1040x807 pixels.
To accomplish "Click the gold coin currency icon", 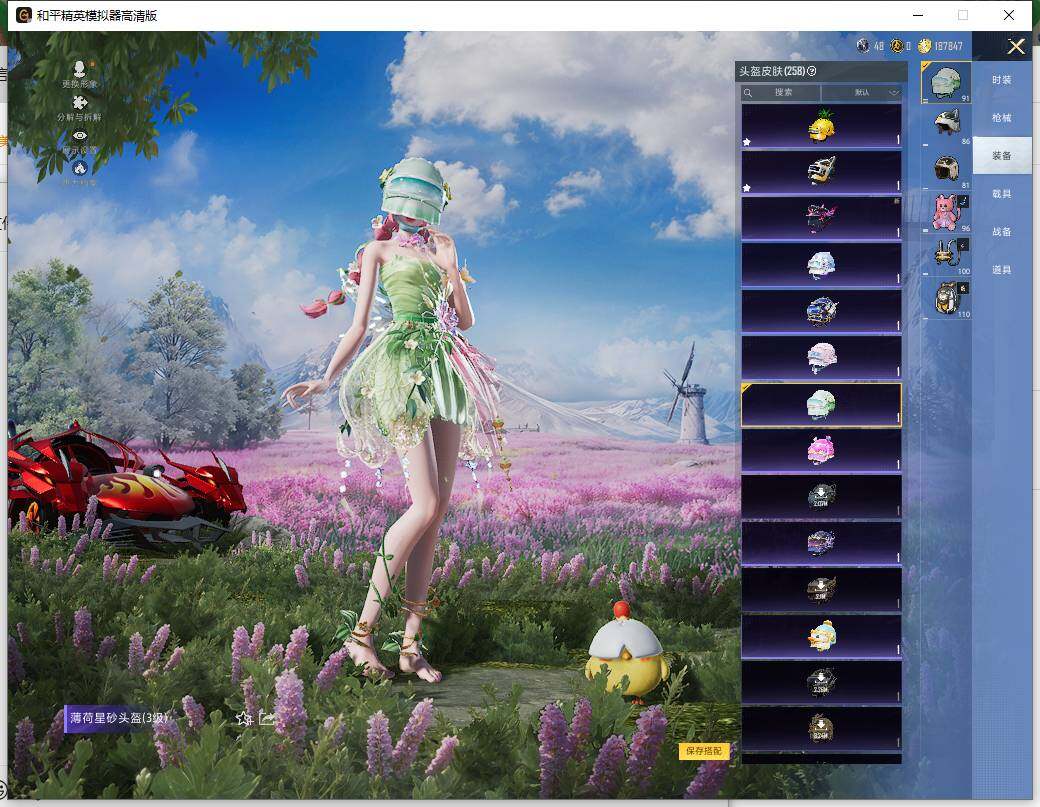I will 924,46.
